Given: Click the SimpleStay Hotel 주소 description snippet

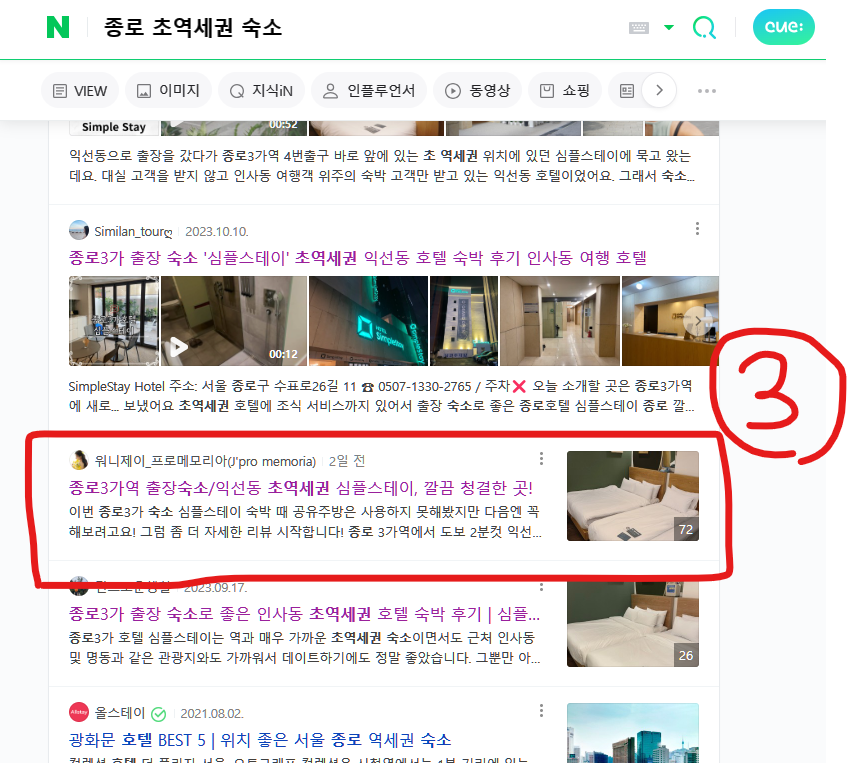Looking at the screenshot, I should [x=381, y=396].
